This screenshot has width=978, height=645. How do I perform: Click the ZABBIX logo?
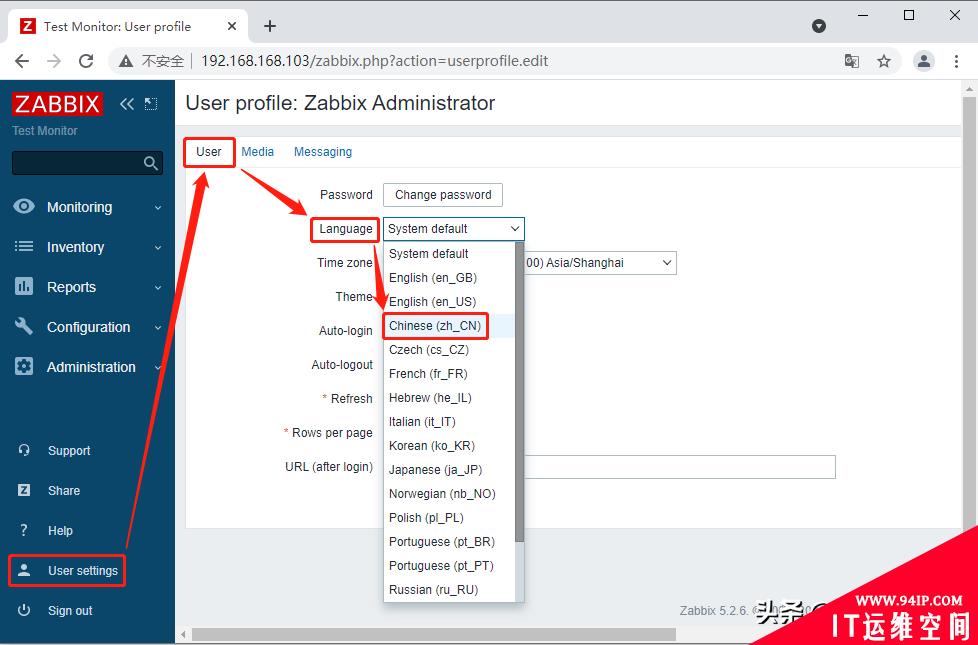57,104
